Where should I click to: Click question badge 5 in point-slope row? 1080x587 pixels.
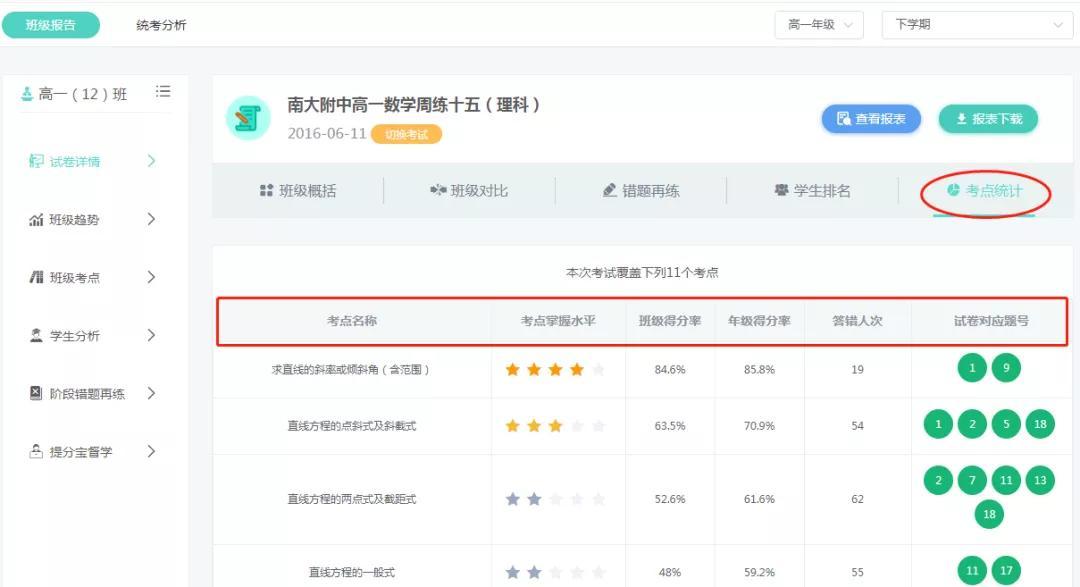[1006, 425]
